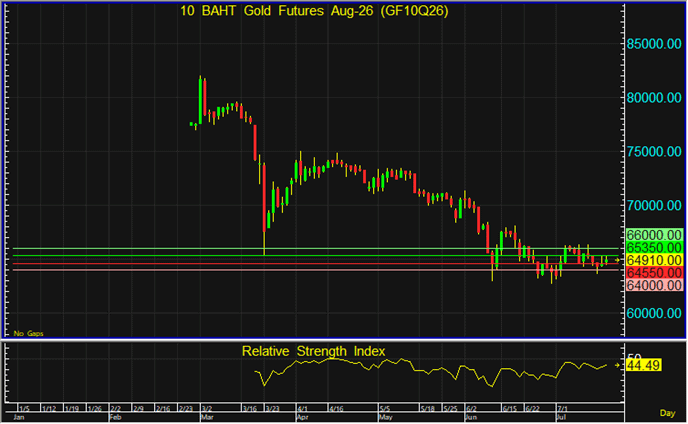
Task: Select the Mar month label on time axis
Action: (206, 417)
